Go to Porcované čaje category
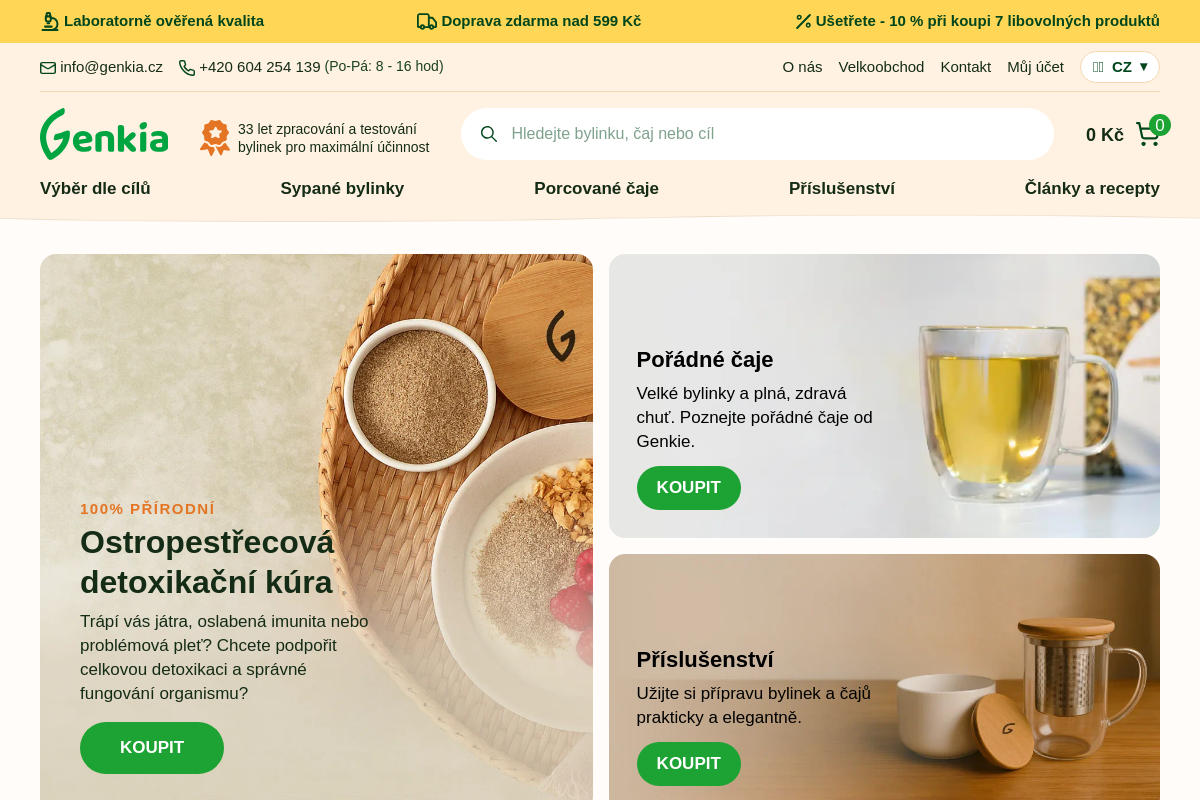Viewport: 1200px width, 800px height. tap(596, 188)
